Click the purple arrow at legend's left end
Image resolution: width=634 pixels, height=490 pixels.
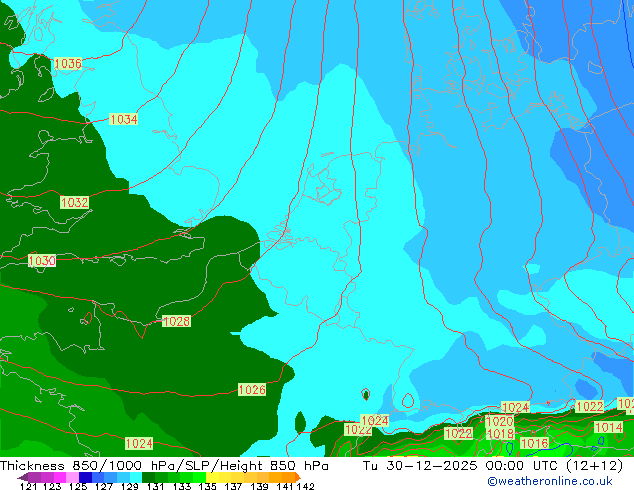pyautogui.click(x=23, y=477)
